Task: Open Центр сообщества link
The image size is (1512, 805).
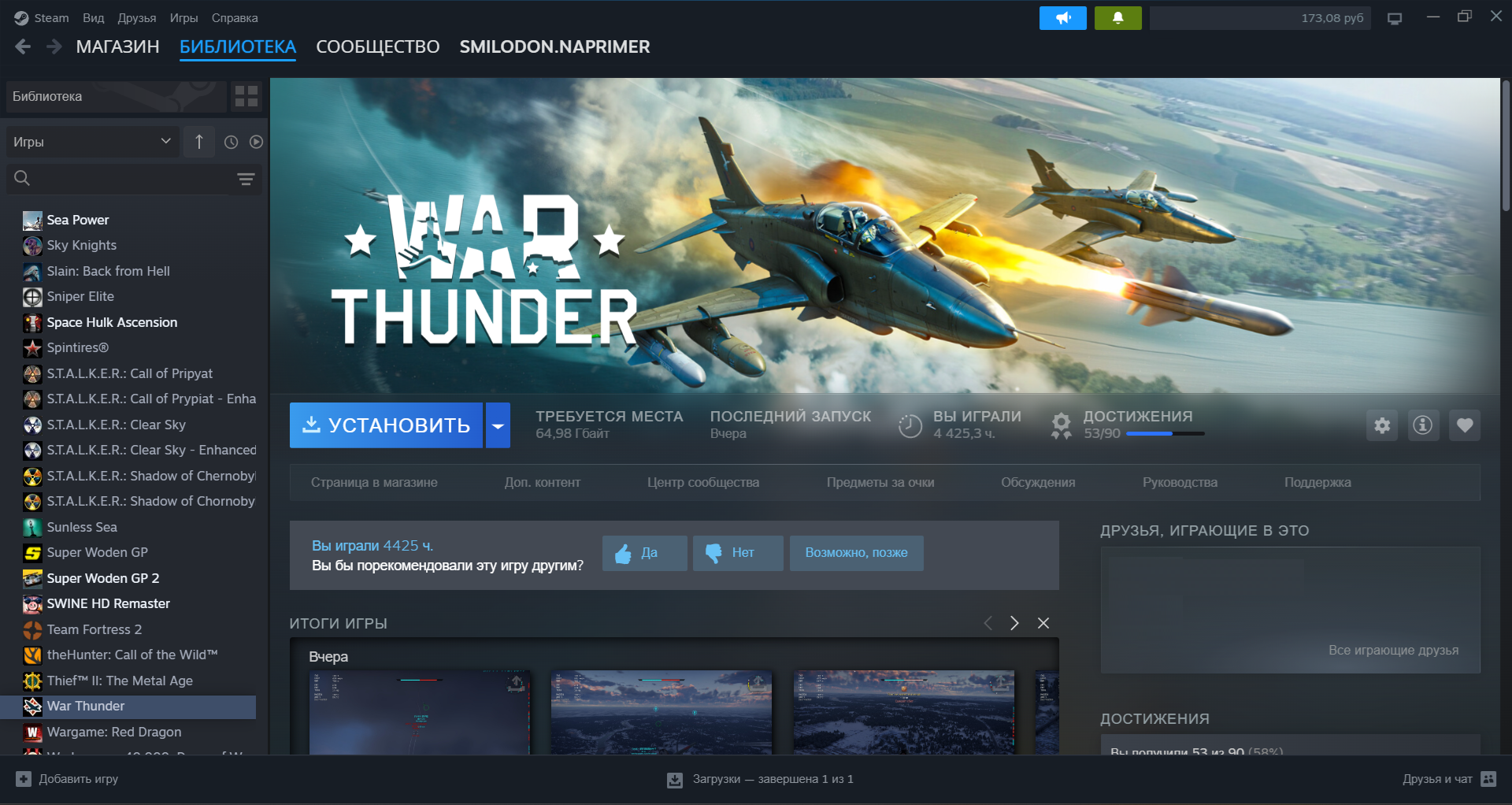Action: tap(703, 482)
